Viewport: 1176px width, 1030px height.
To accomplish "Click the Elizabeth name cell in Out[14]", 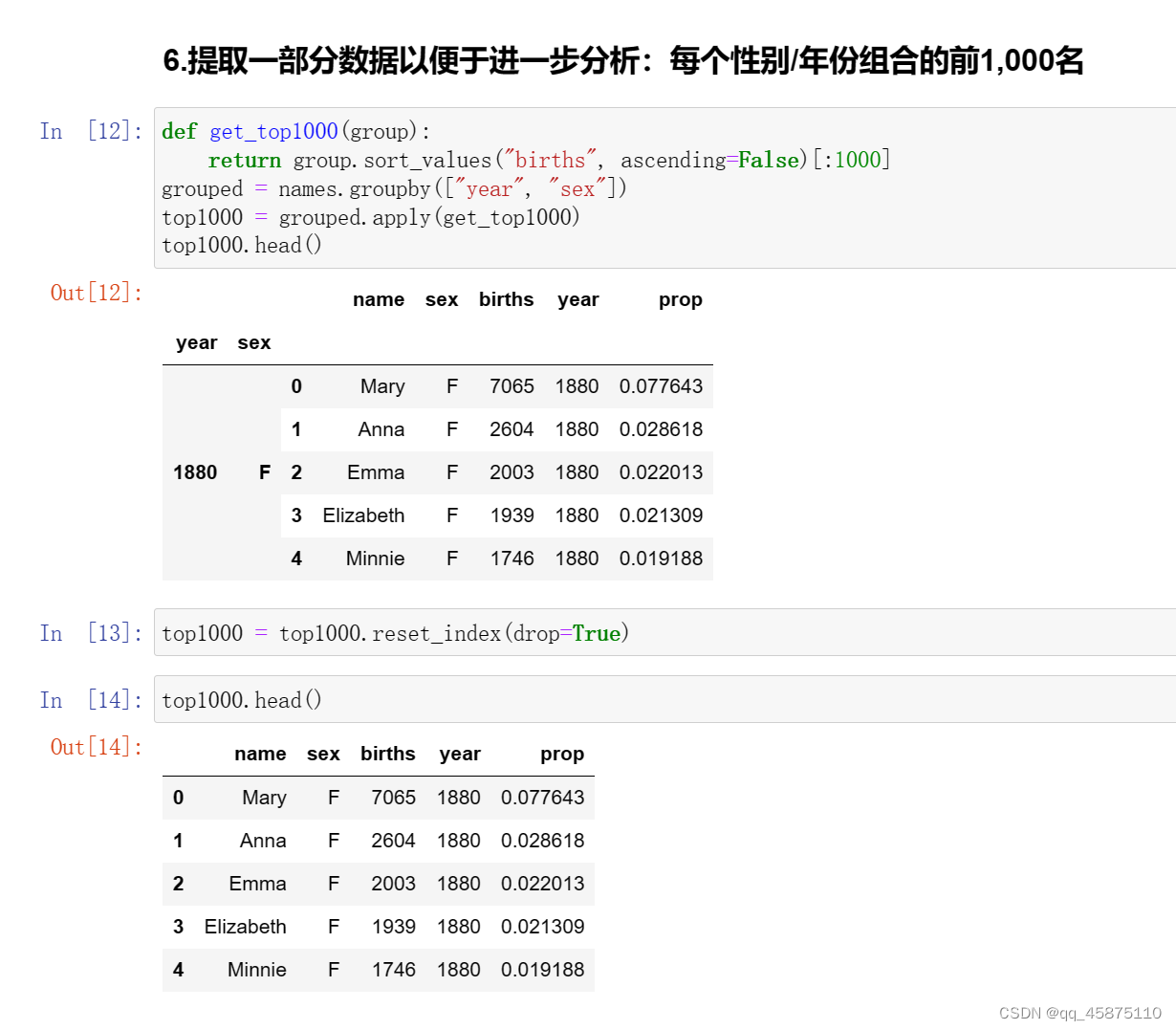I will tap(245, 926).
